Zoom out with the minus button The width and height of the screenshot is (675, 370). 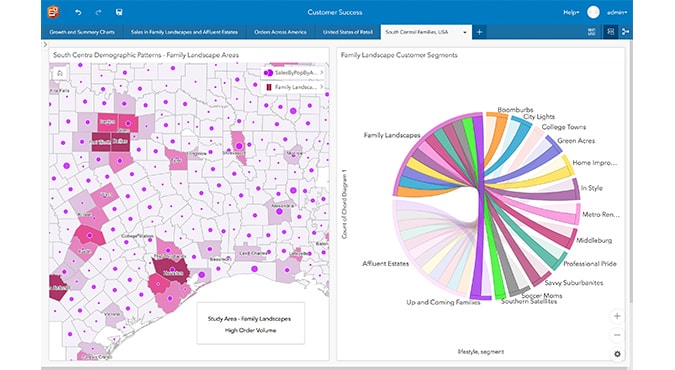[617, 335]
